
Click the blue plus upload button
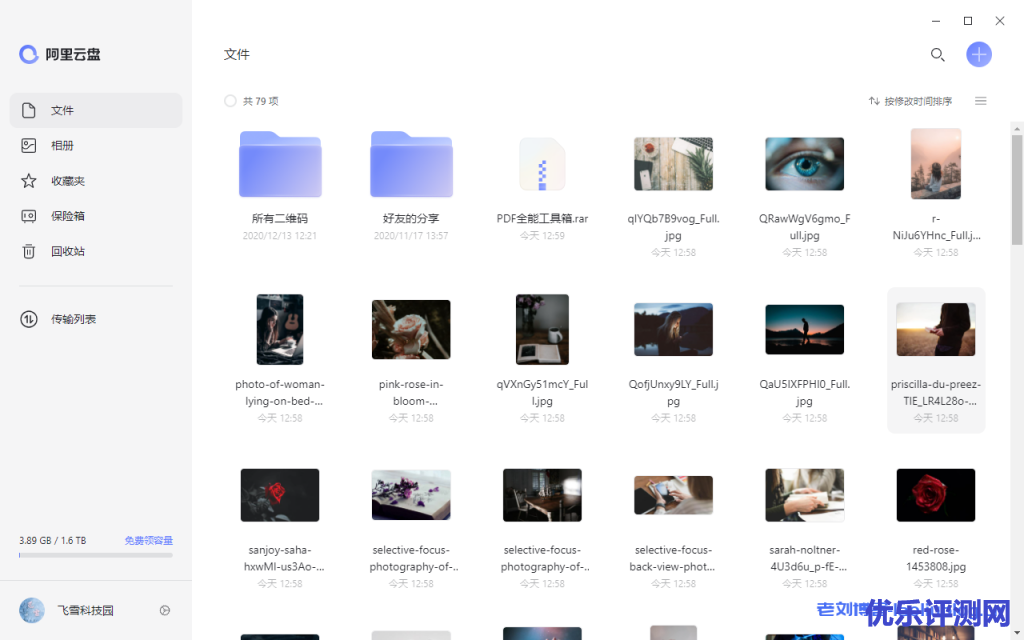click(978, 55)
